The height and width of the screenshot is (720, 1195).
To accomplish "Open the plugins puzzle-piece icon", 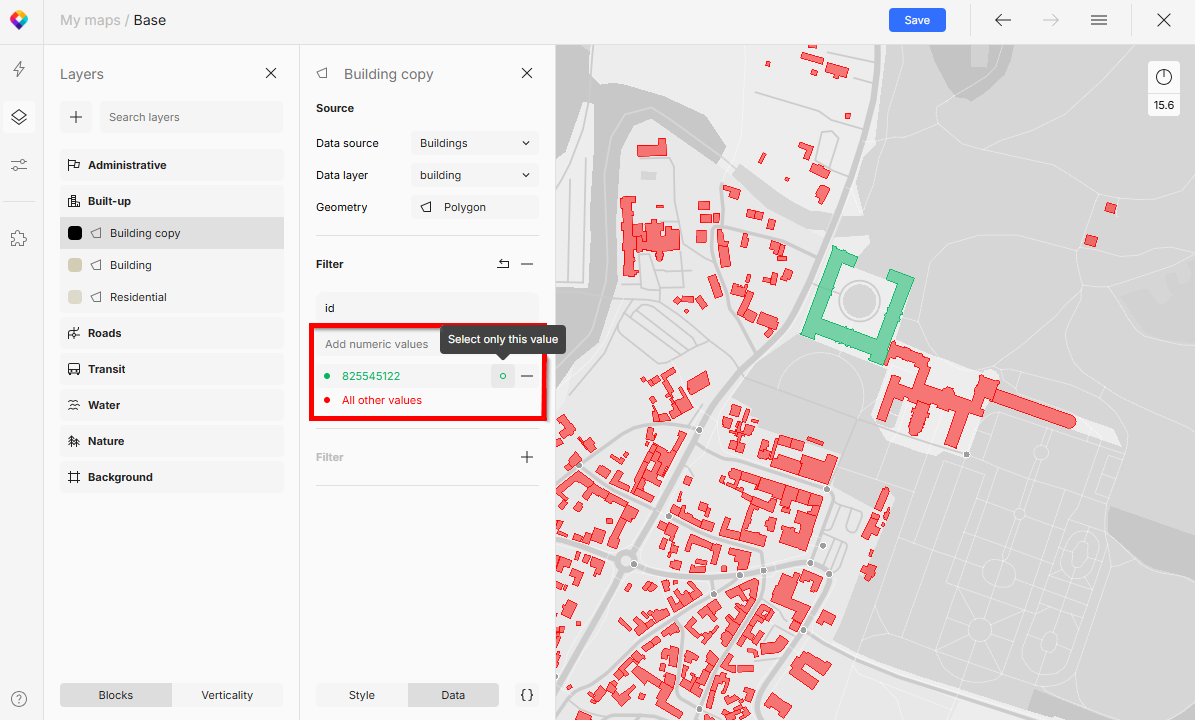I will click(x=18, y=238).
